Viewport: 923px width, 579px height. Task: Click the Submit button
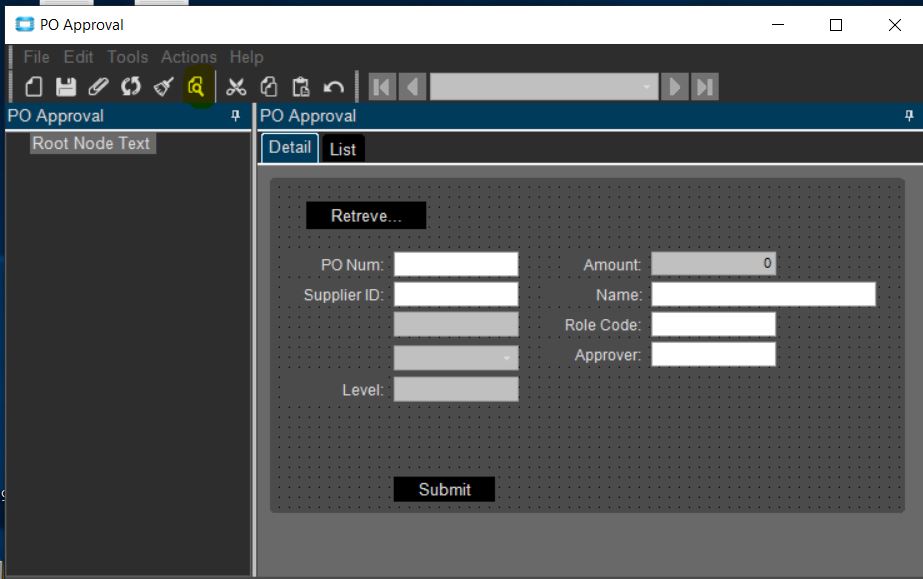click(x=444, y=489)
